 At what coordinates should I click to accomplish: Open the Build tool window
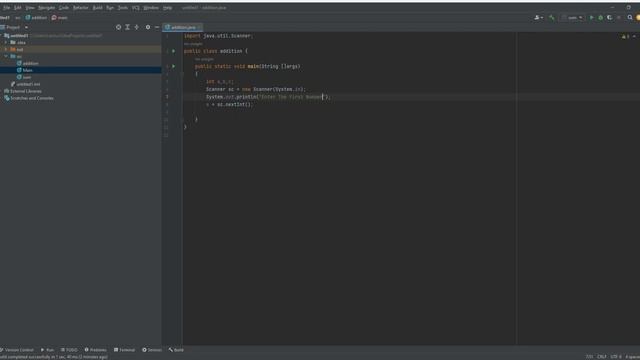pos(176,350)
